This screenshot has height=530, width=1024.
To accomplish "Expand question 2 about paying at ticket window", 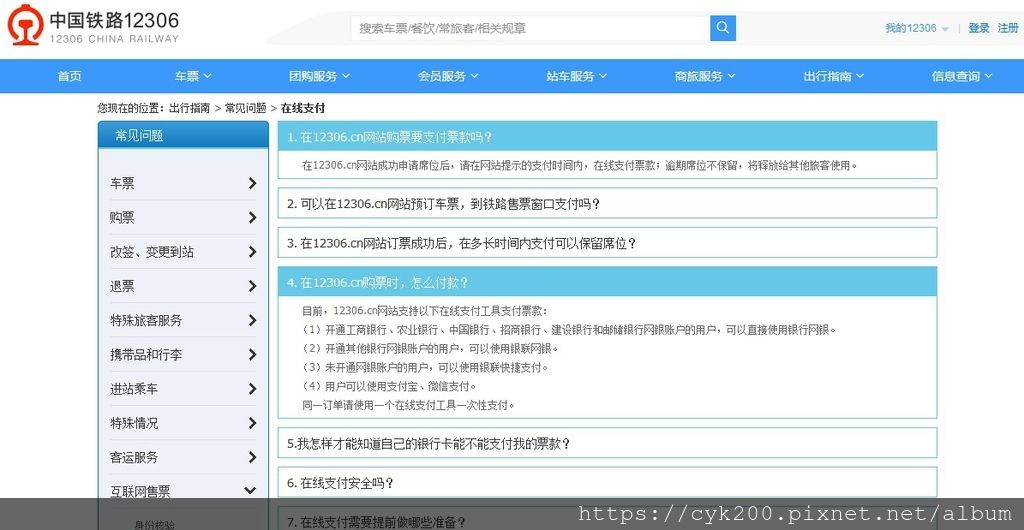I will (x=607, y=203).
